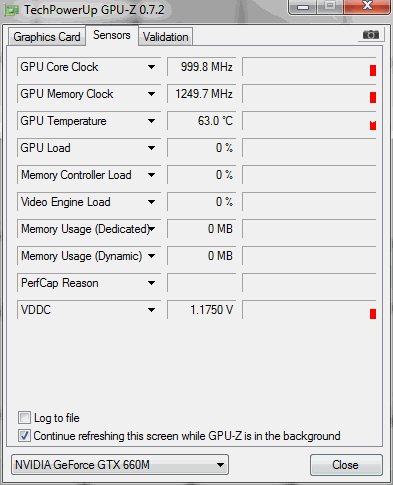The width and height of the screenshot is (393, 485).
Task: Click the 63.0 °C temperature value field
Action: (x=202, y=121)
